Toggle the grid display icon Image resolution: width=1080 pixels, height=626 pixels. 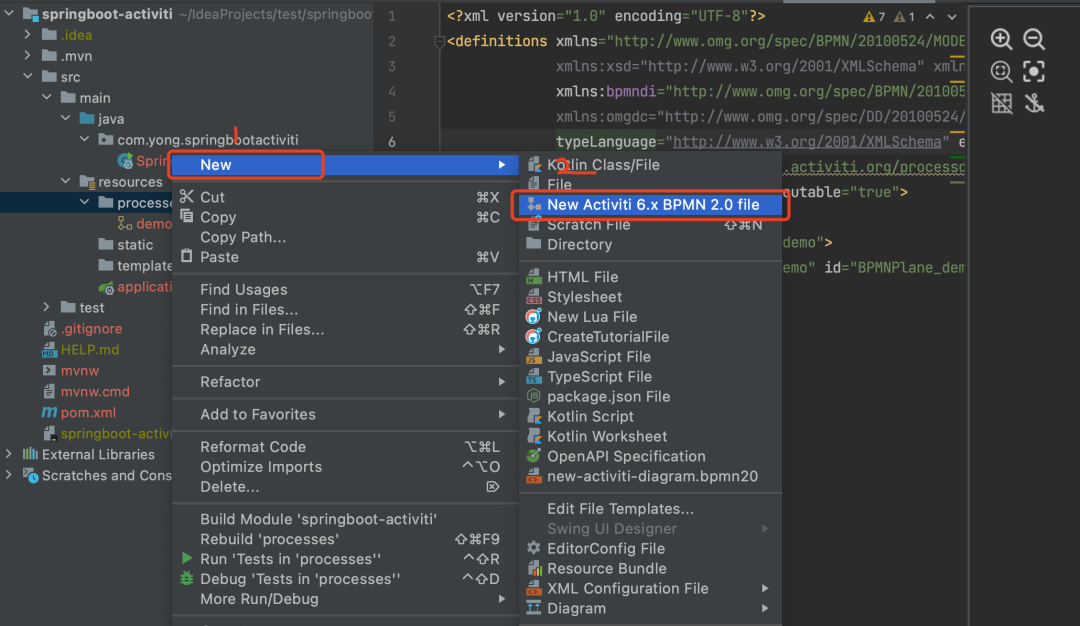(x=1001, y=103)
